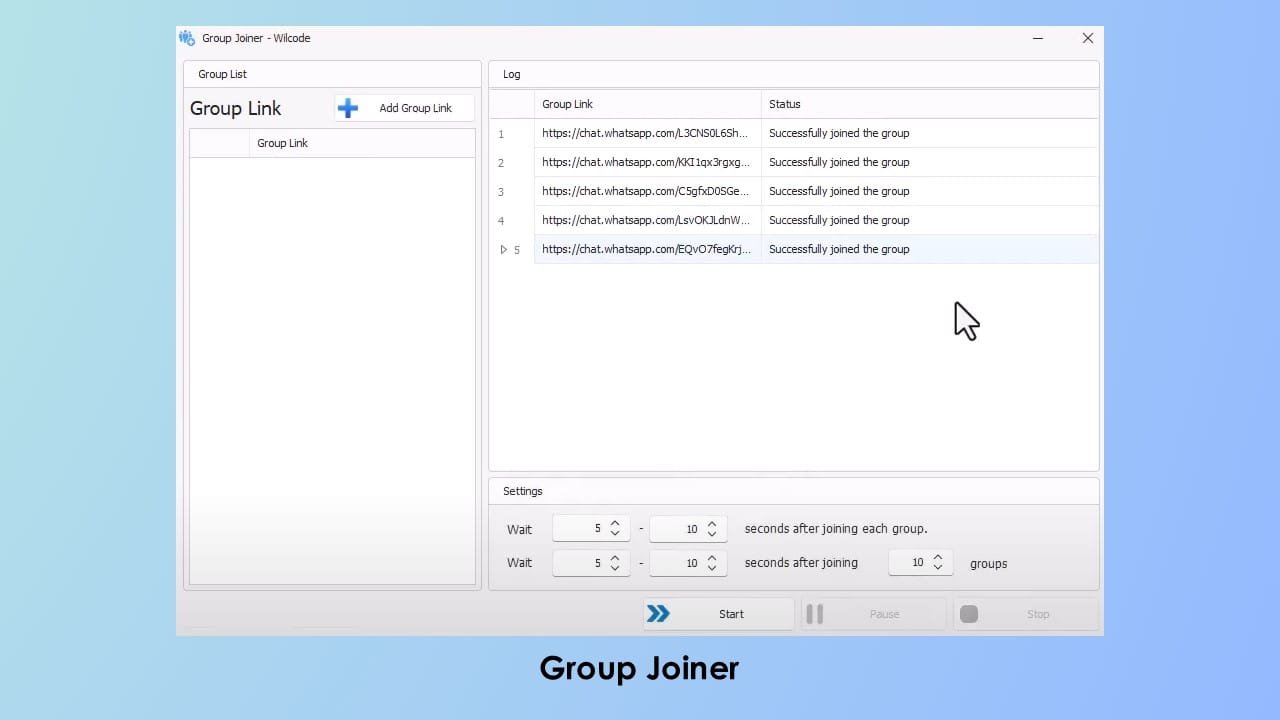
Task: Click the row 5 current-row arrow indicator
Action: pos(504,250)
